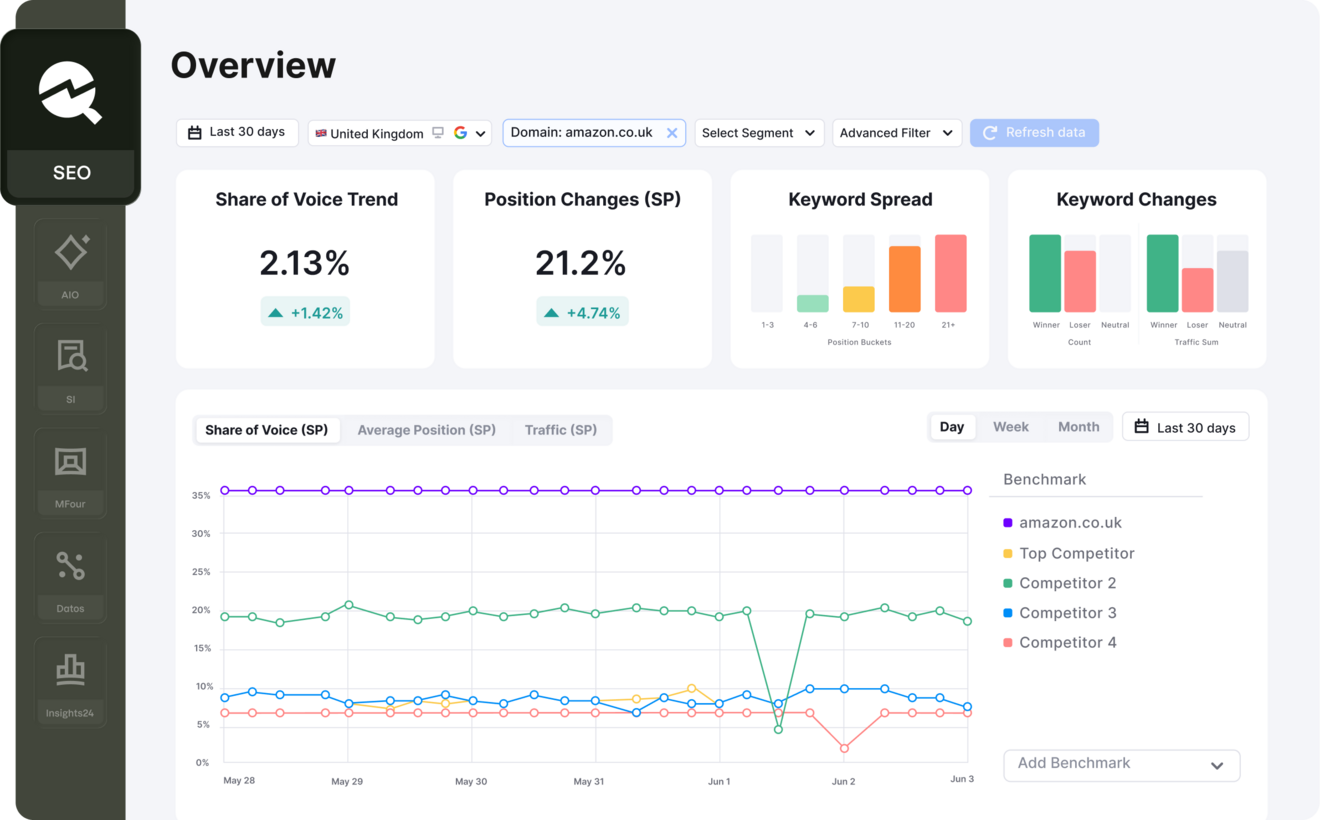Remove the amazon.co.uk domain filter
Viewport: 1320px width, 820px height.
click(x=672, y=133)
